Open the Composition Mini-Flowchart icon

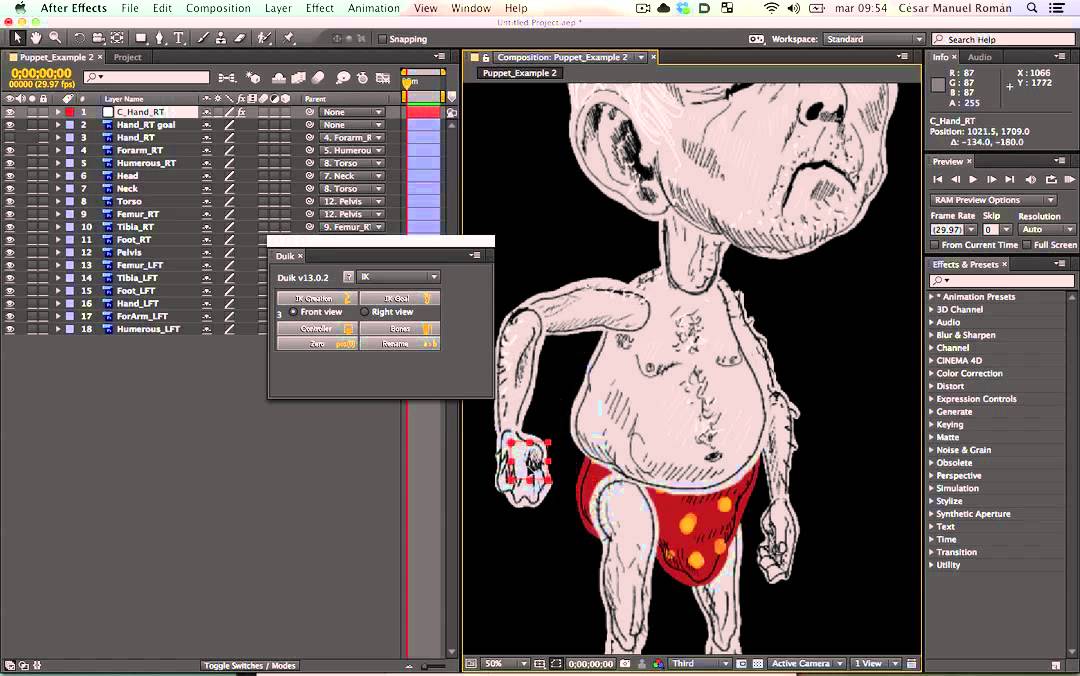[227, 78]
